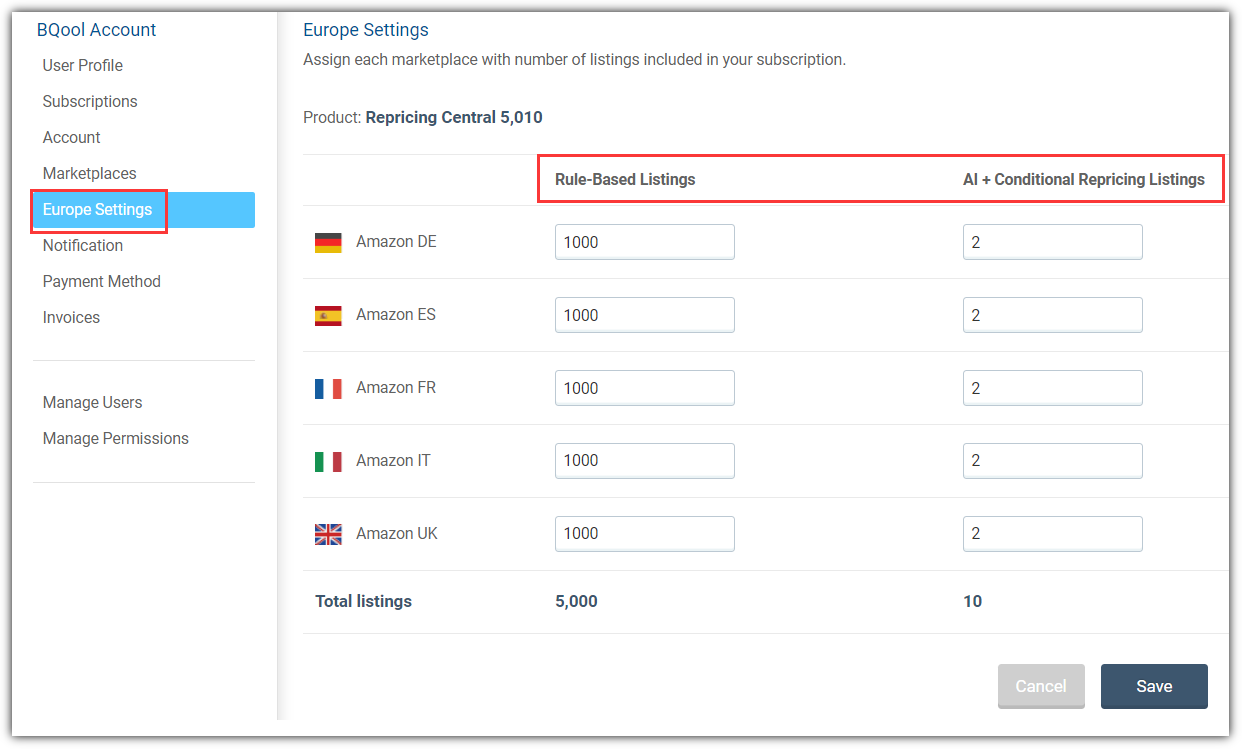
Task: Click the Europe Settings page title
Action: 366,30
